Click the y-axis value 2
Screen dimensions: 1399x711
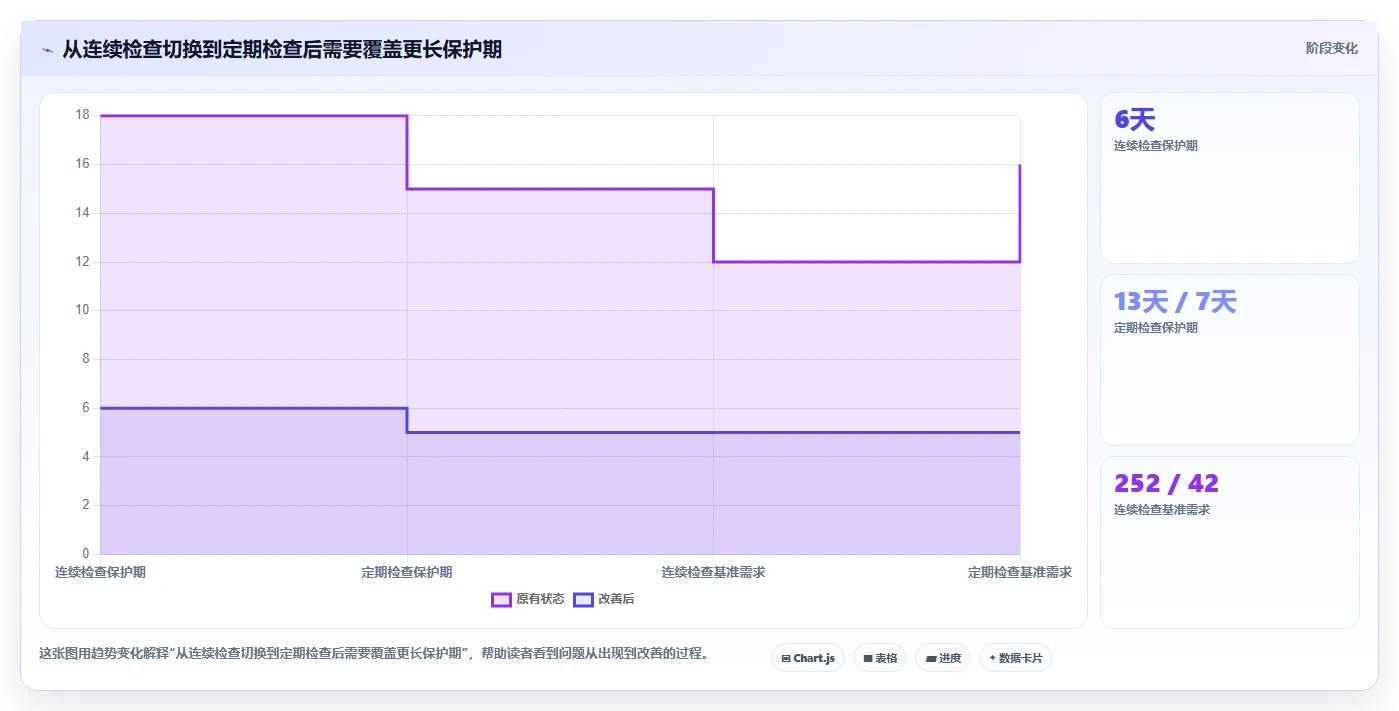85,505
